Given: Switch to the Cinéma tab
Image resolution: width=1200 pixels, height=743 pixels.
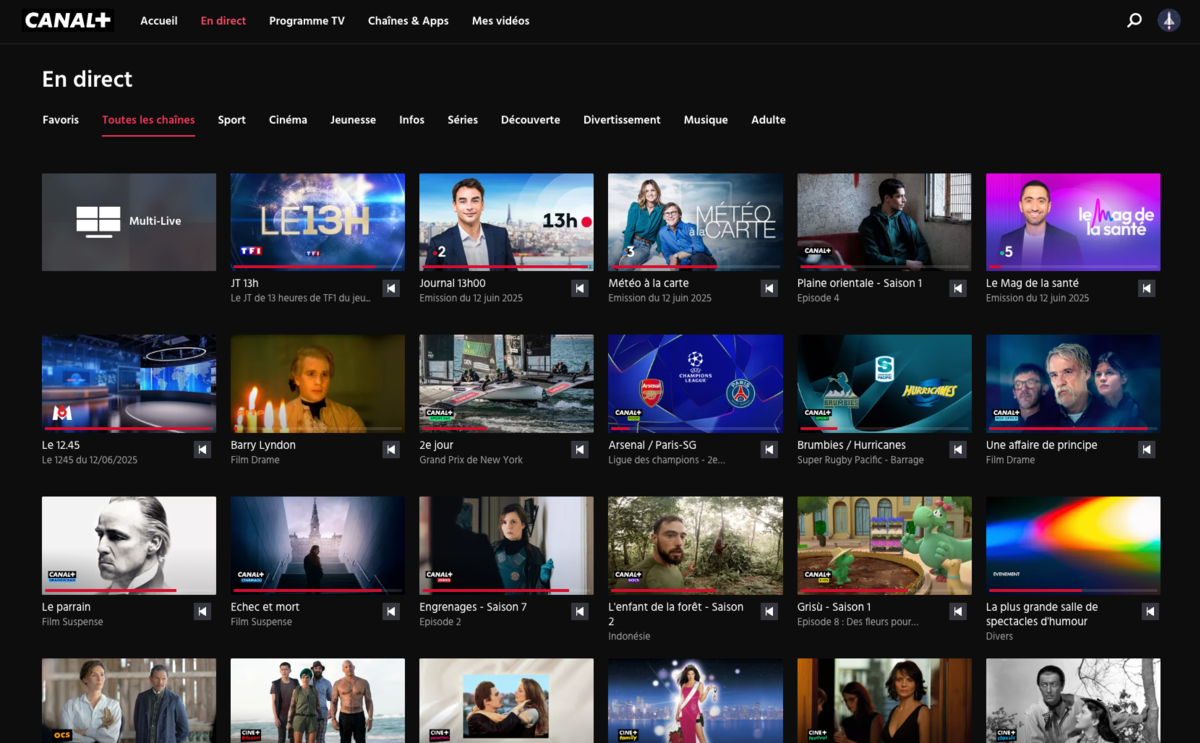Looking at the screenshot, I should click(288, 120).
